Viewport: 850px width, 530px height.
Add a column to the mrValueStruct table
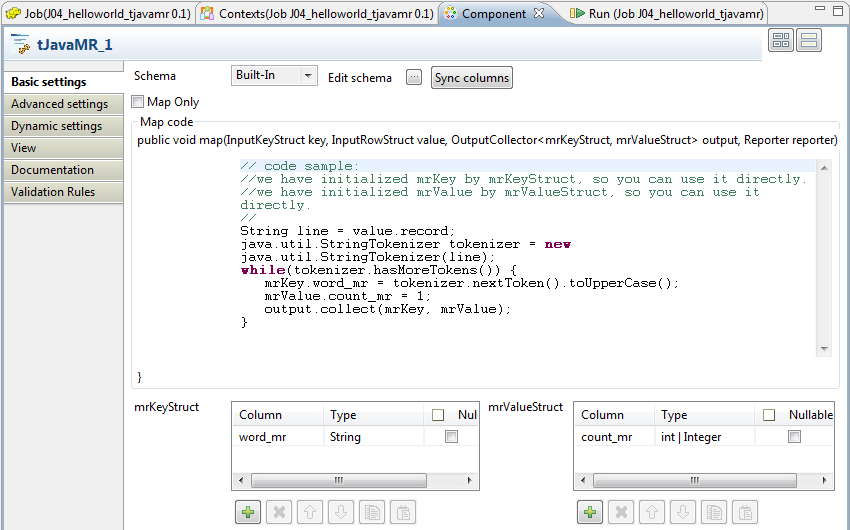[x=590, y=512]
